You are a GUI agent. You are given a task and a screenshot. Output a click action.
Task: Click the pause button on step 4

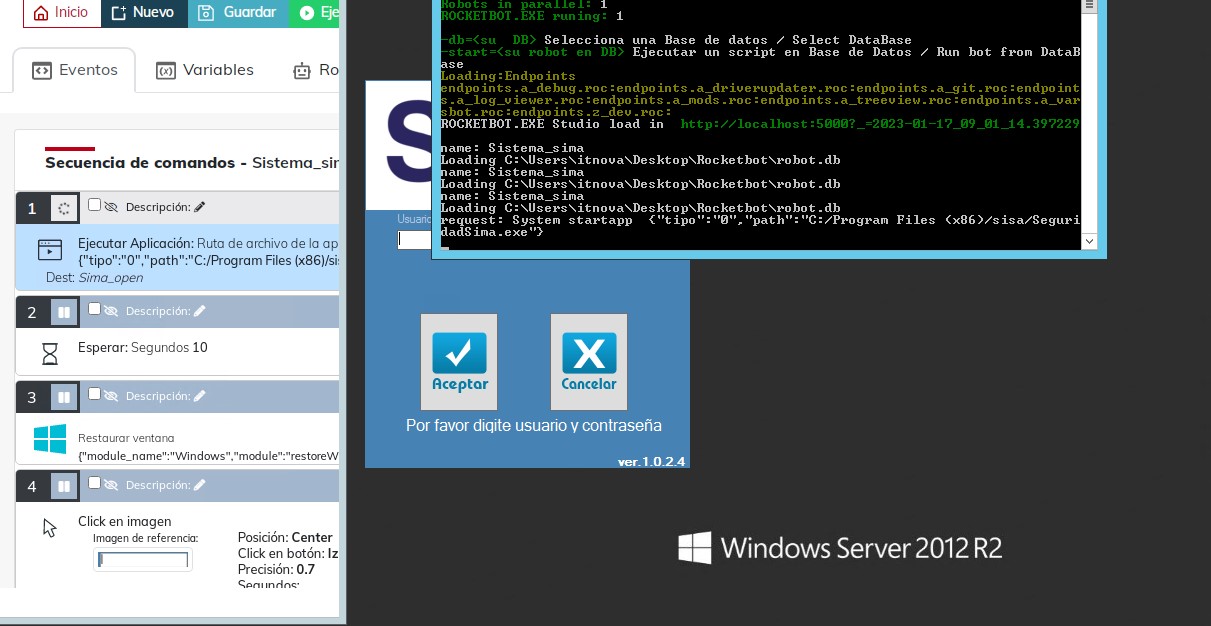point(64,486)
